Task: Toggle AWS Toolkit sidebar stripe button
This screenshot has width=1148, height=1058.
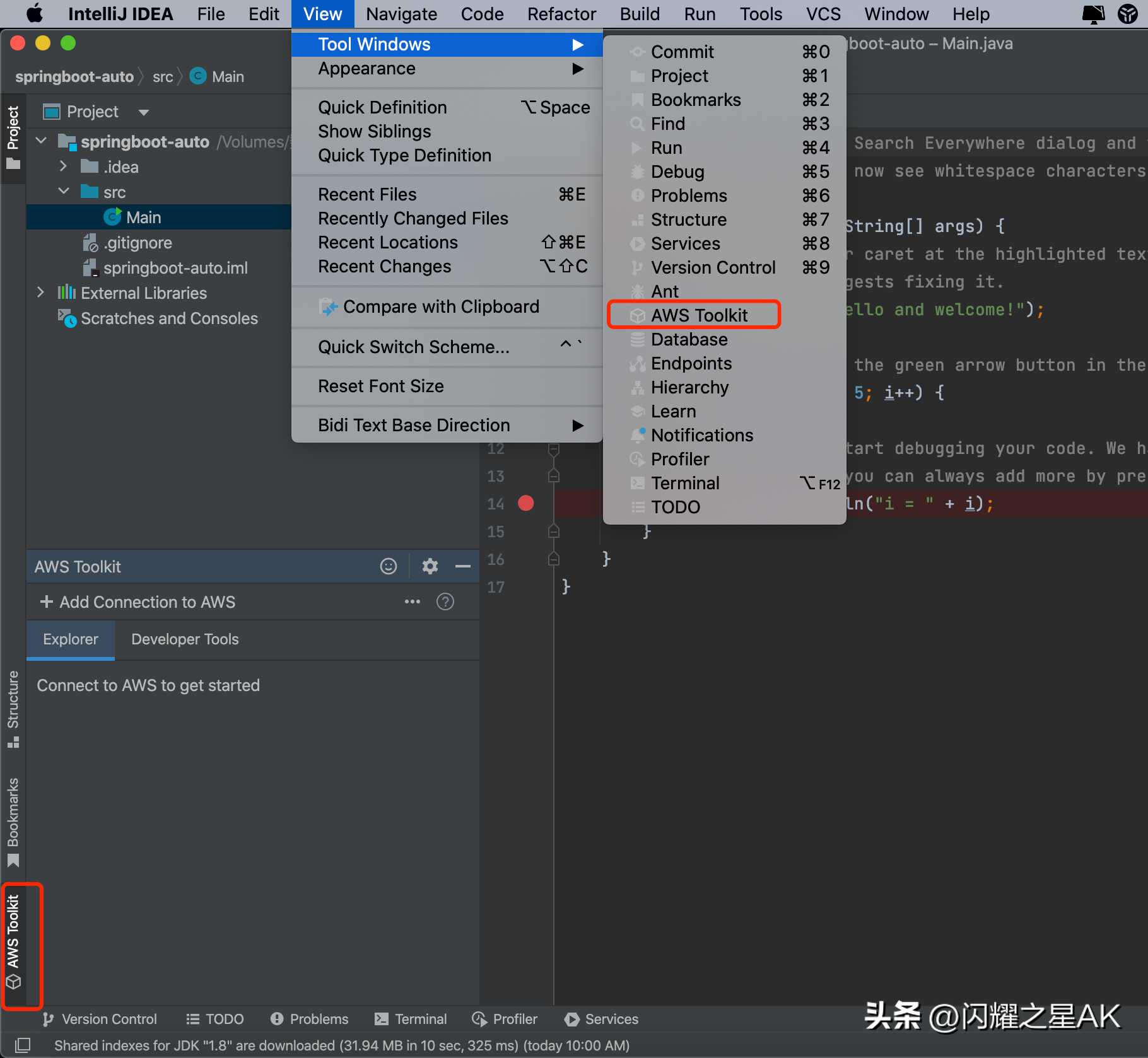Action: 13,942
